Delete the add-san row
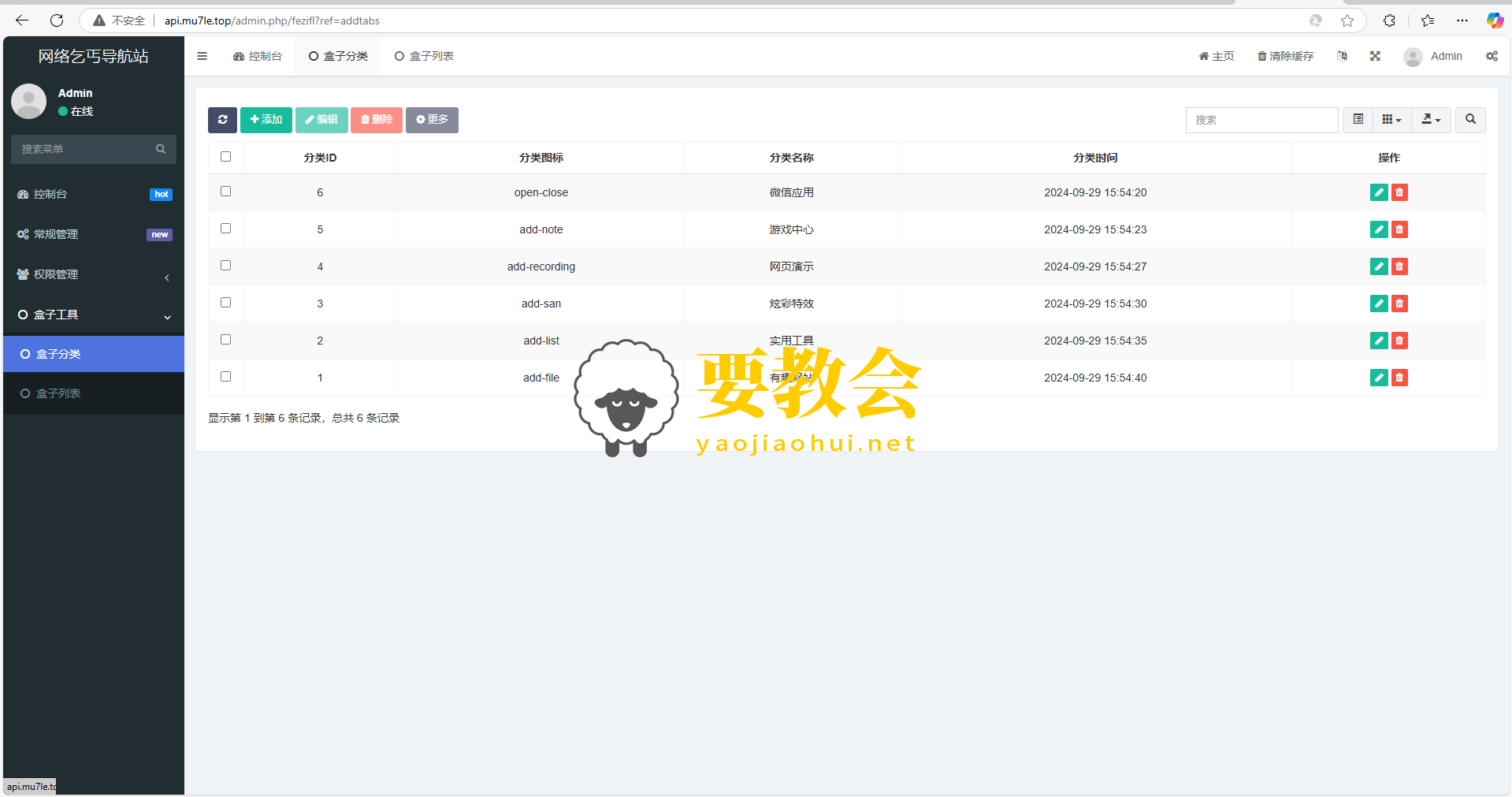Image resolution: width=1512 pixels, height=797 pixels. 1399,304
